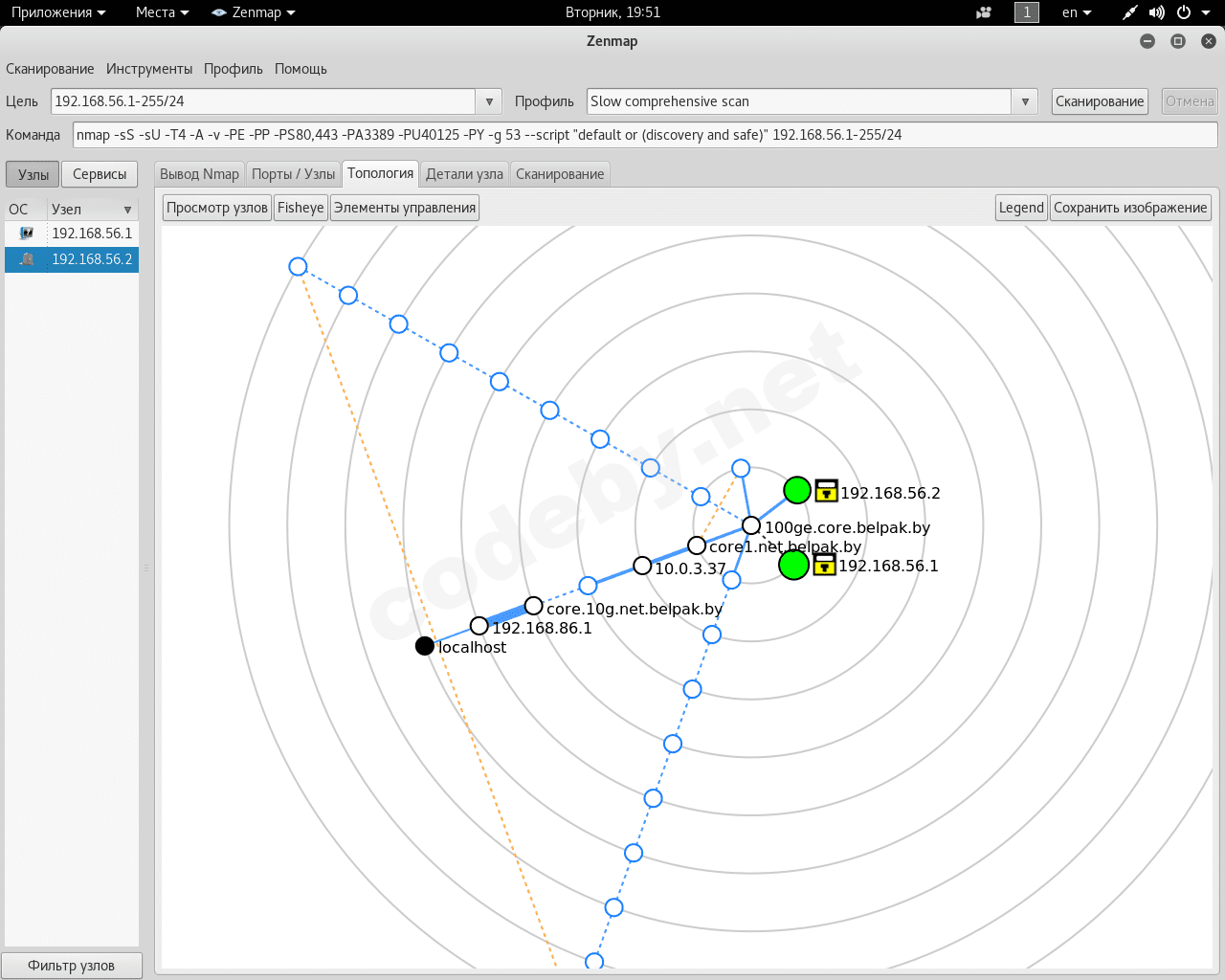Click the OS icon in the 192.168.56.2 row

click(27, 259)
